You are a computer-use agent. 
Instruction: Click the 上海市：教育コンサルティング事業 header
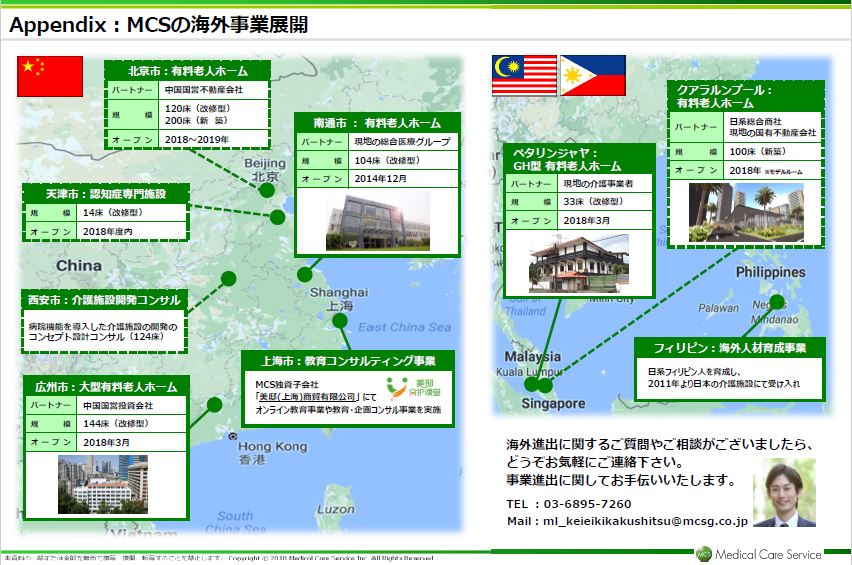tap(348, 361)
